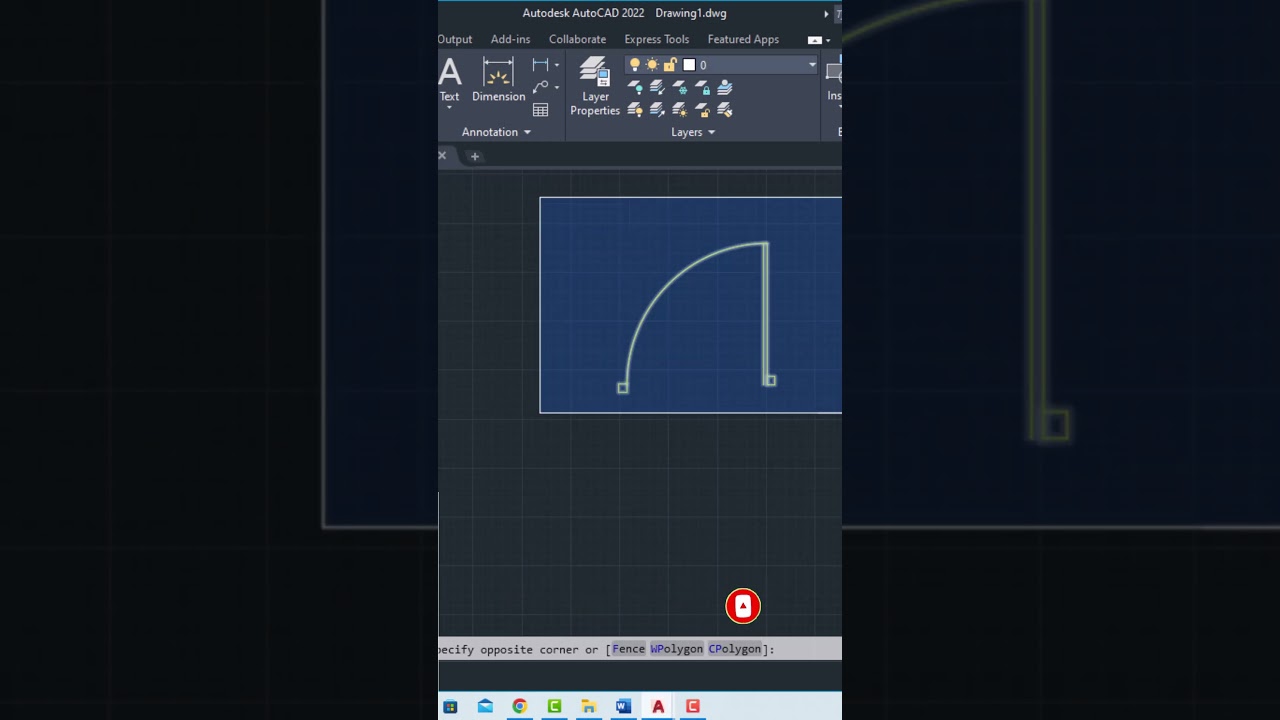Click the layer Off icon
This screenshot has height=720, width=1280.
pos(634,88)
